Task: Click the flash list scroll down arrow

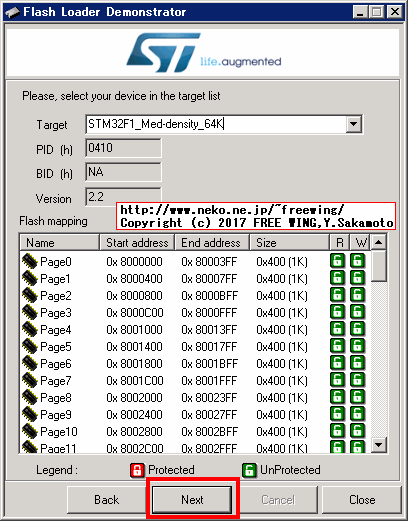Action: point(379,444)
